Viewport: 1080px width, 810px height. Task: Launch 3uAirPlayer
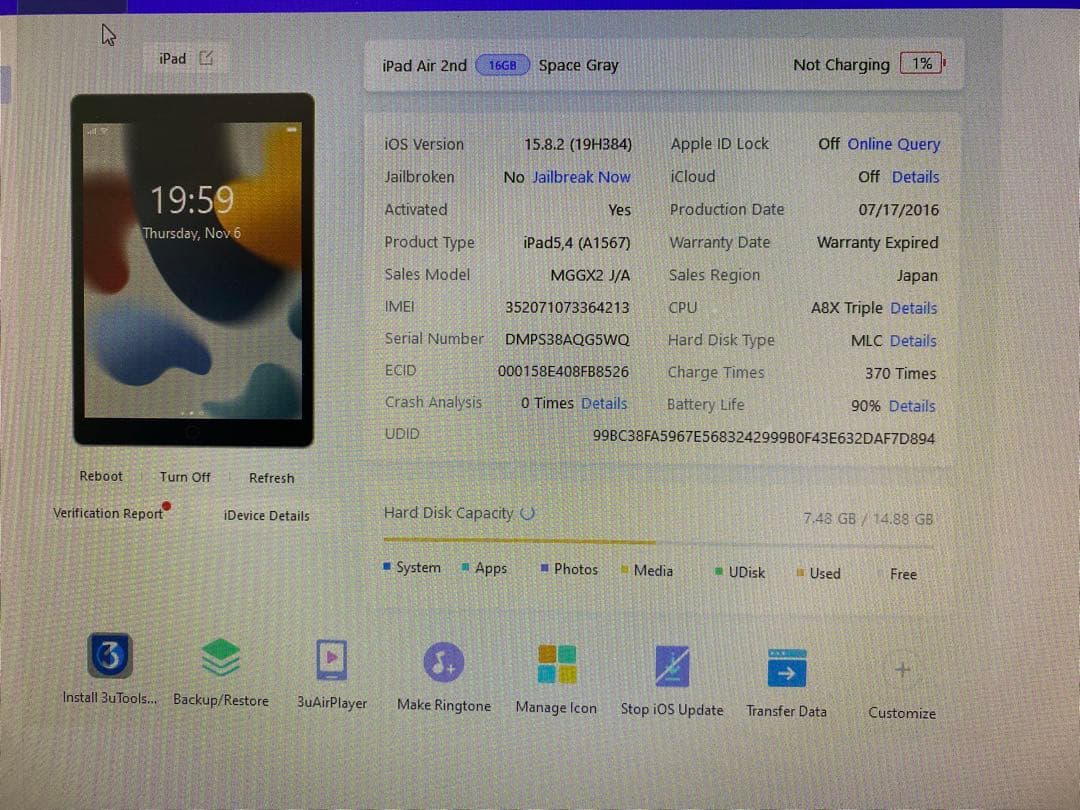coord(331,660)
